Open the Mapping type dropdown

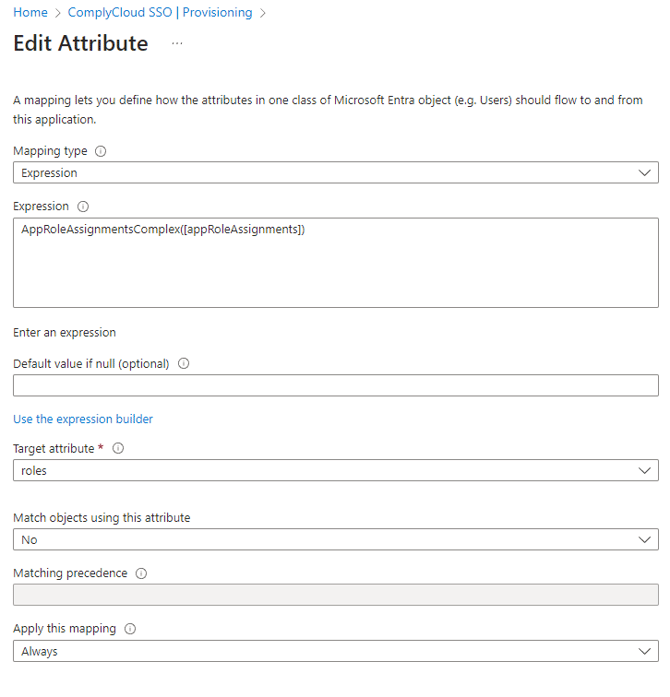point(335,173)
